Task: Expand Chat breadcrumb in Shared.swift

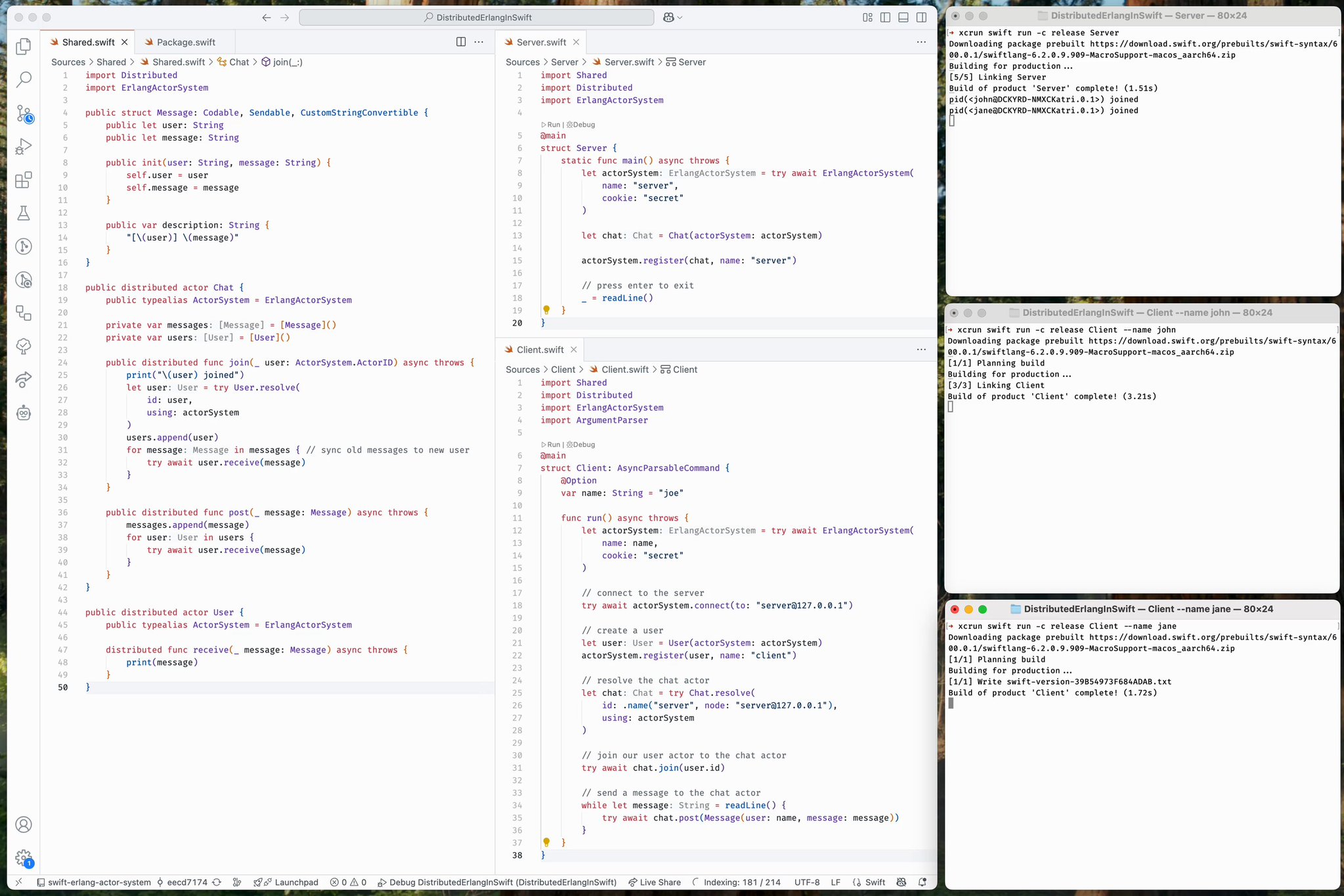Action: click(x=239, y=62)
